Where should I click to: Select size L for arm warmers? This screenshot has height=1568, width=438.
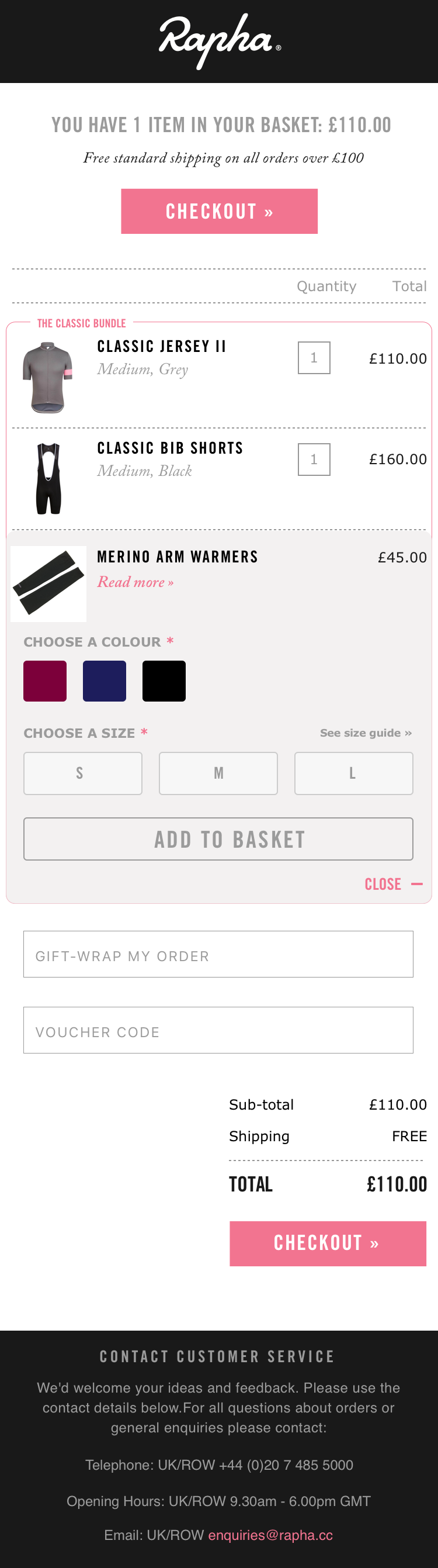pyautogui.click(x=354, y=773)
